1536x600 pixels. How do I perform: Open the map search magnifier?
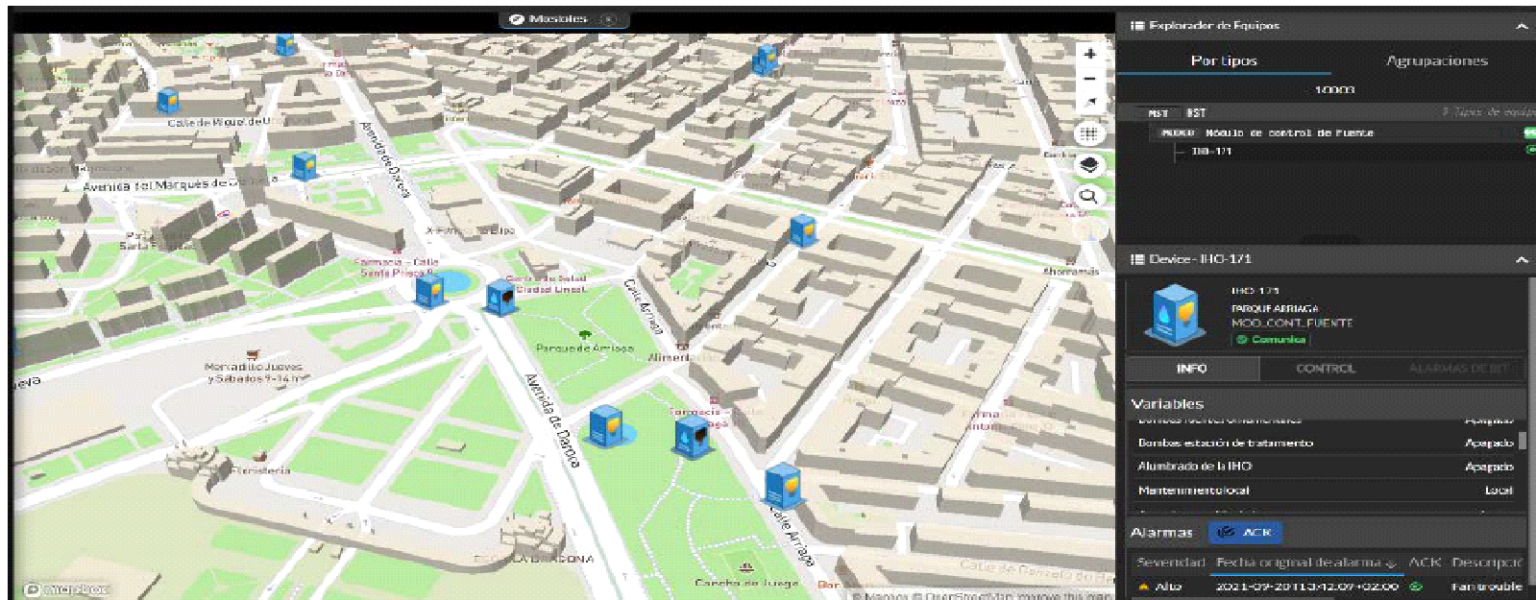coord(1090,197)
